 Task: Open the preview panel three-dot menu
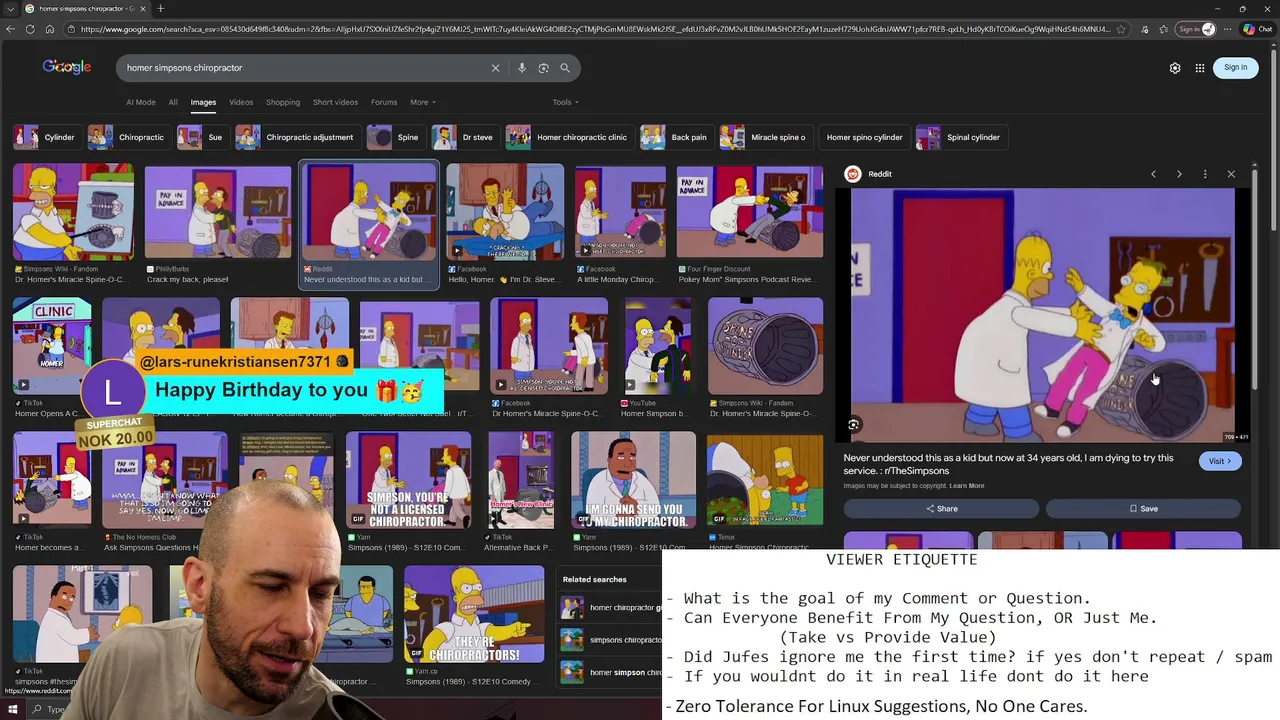click(x=1205, y=174)
